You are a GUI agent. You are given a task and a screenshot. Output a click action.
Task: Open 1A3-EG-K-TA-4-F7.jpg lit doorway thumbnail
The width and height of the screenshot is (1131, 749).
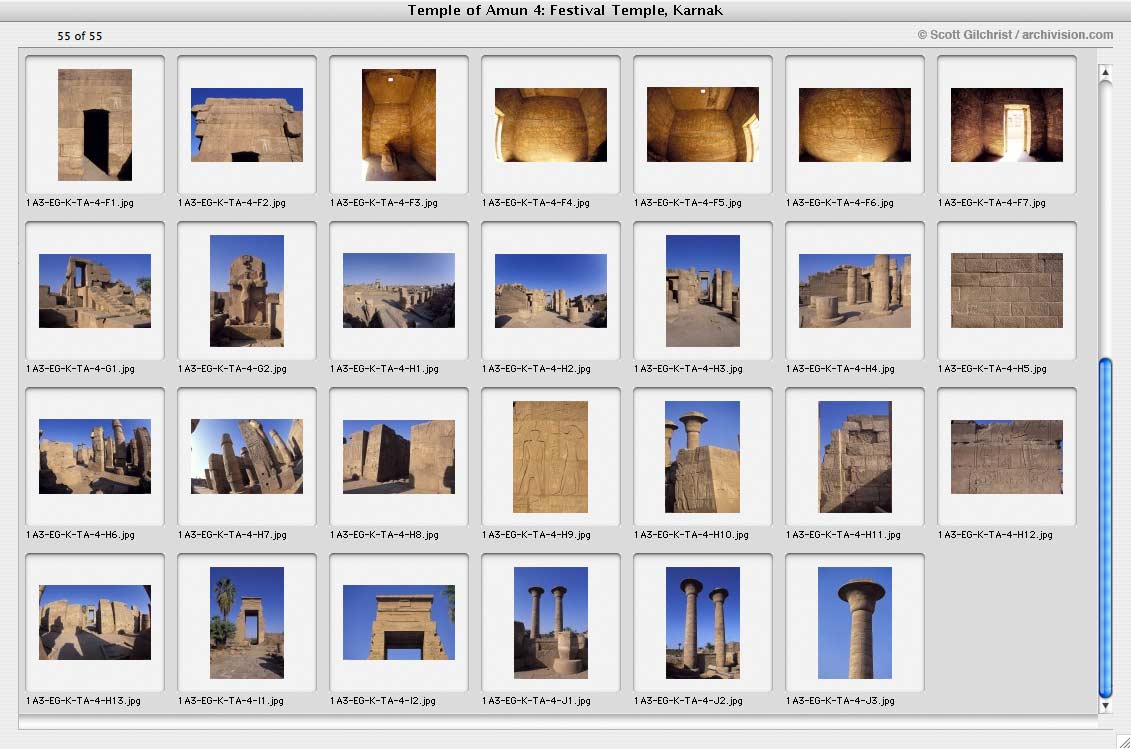pyautogui.click(x=1007, y=125)
